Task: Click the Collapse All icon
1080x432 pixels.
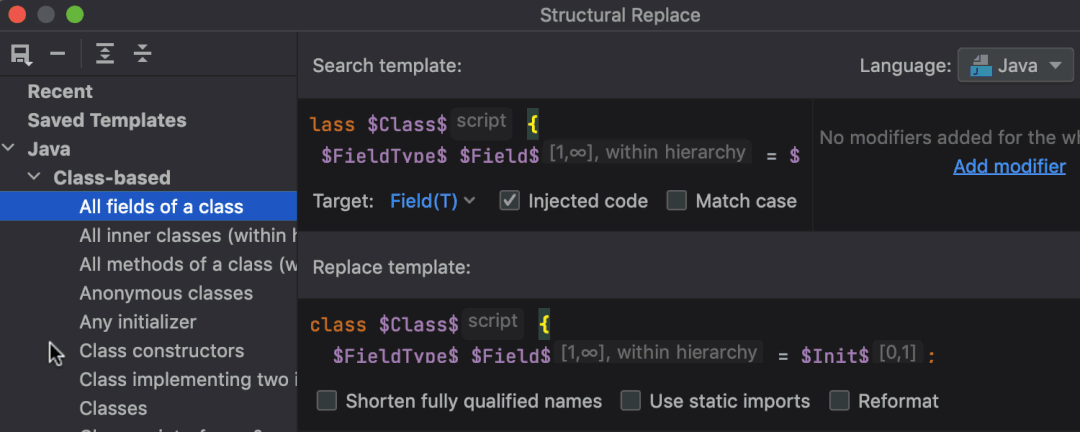Action: click(x=142, y=54)
